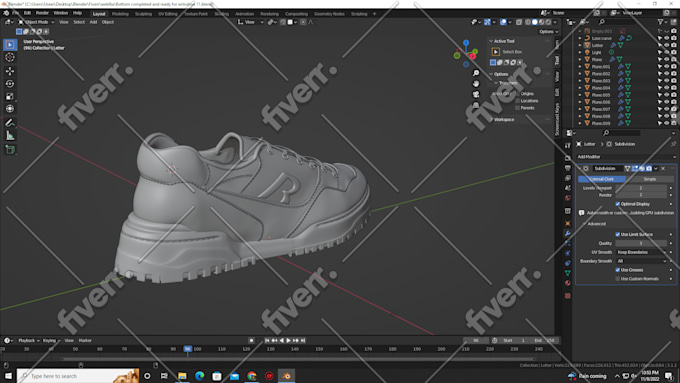Toggle the Locations checkbox in Options

pos(517,101)
